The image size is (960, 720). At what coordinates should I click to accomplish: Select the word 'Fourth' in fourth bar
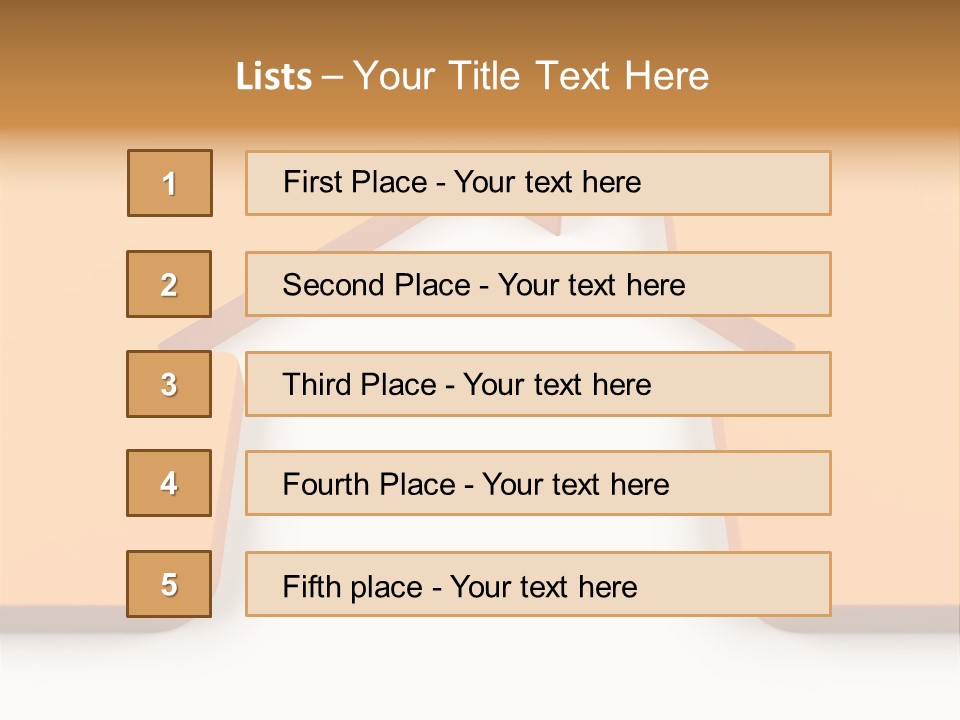click(325, 484)
